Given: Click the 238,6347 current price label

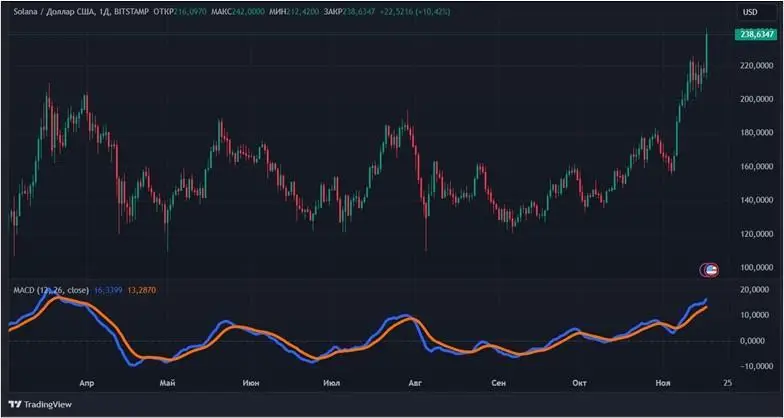Looking at the screenshot, I should 758,35.
